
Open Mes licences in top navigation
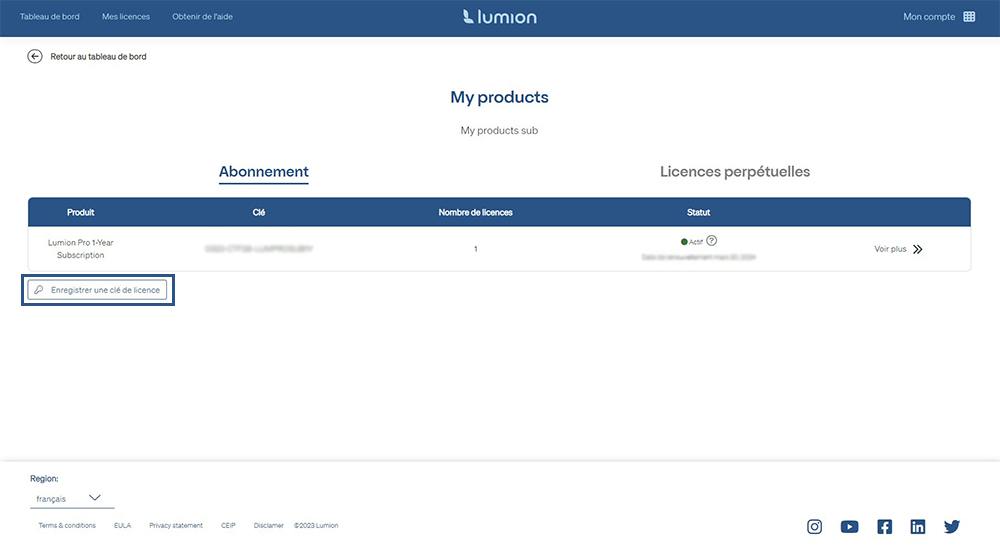pos(126,17)
